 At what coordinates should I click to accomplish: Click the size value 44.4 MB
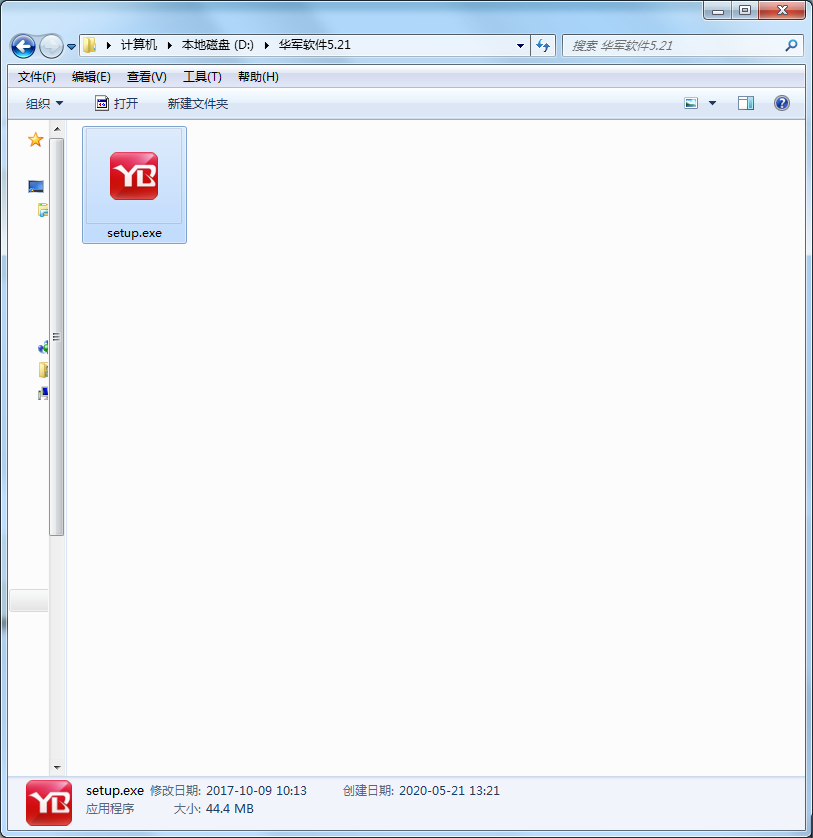tap(230, 809)
